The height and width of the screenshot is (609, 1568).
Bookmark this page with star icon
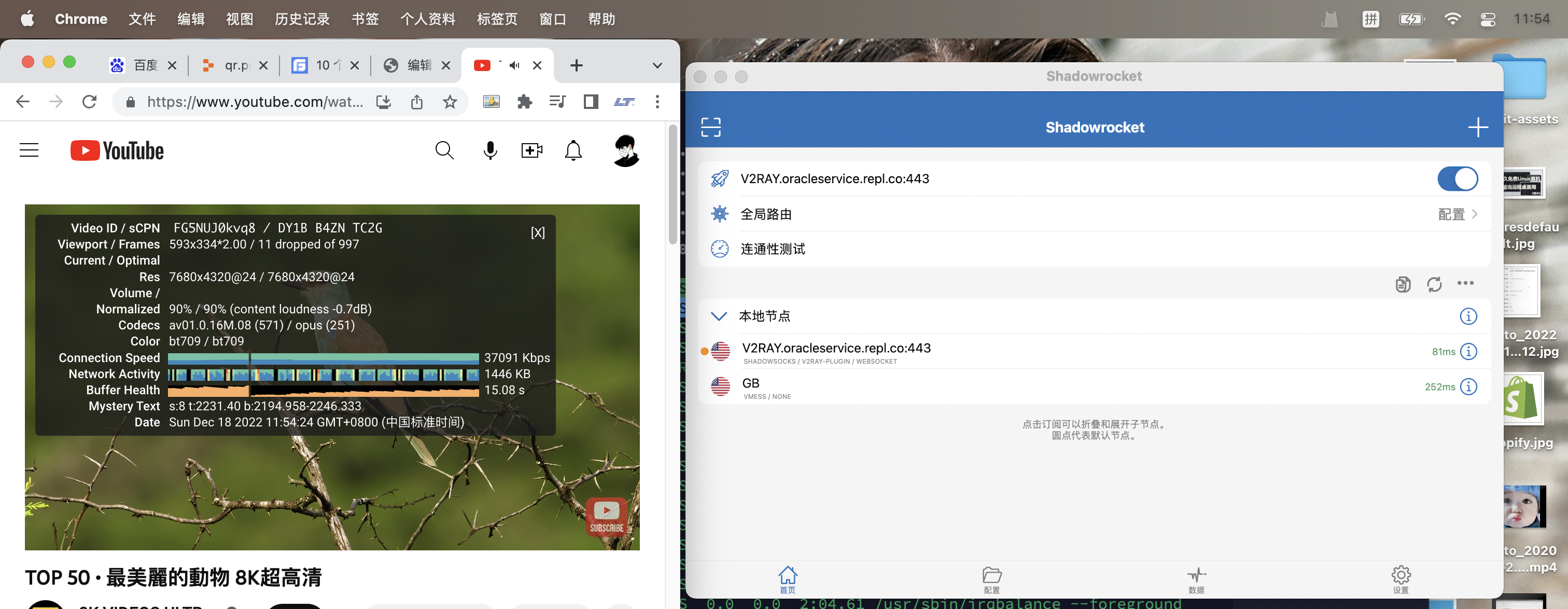point(450,102)
